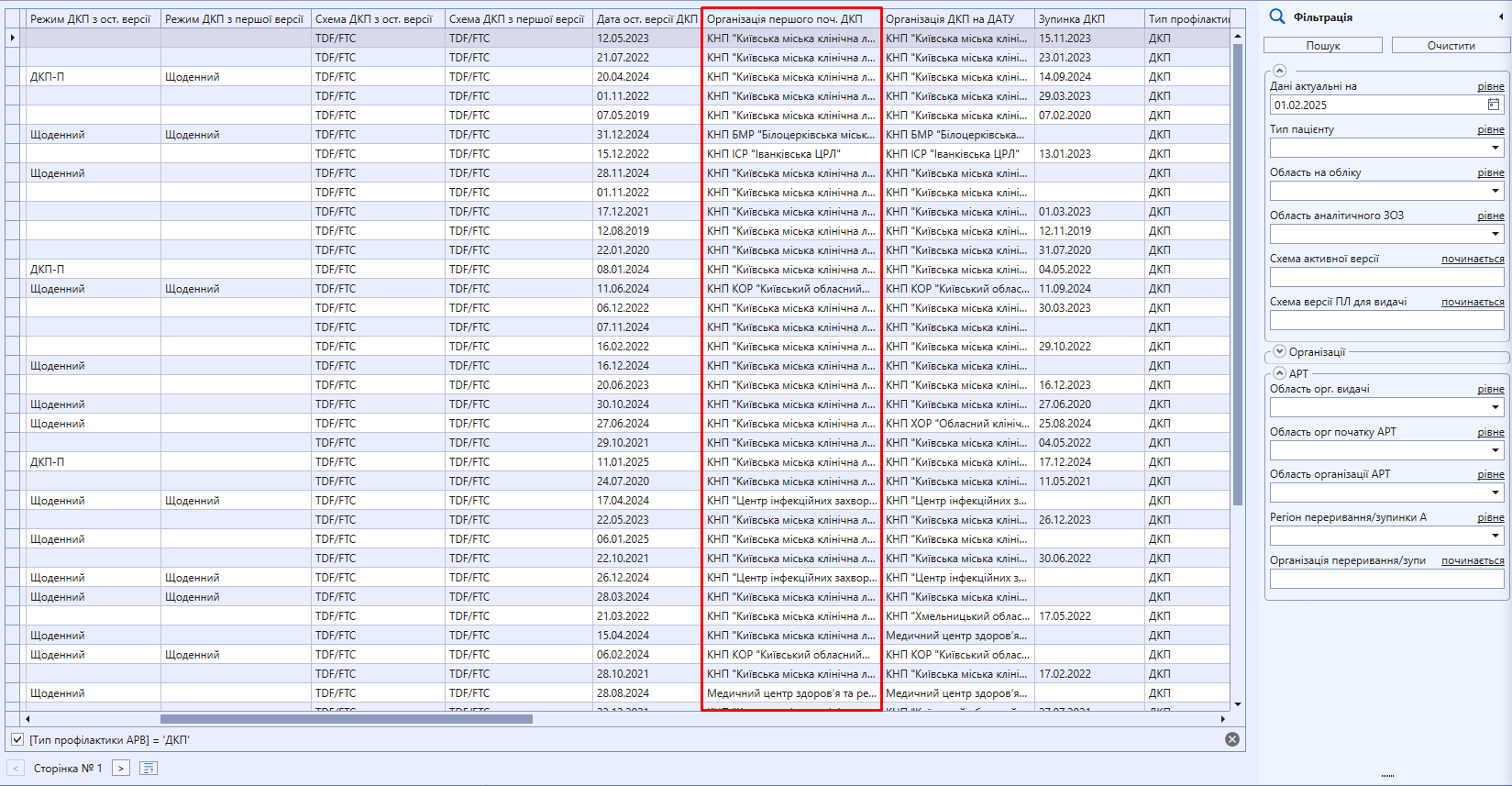Screen dimensions: 1512x786
Task: Select cell with date 12.05.2023
Action: click(646, 39)
